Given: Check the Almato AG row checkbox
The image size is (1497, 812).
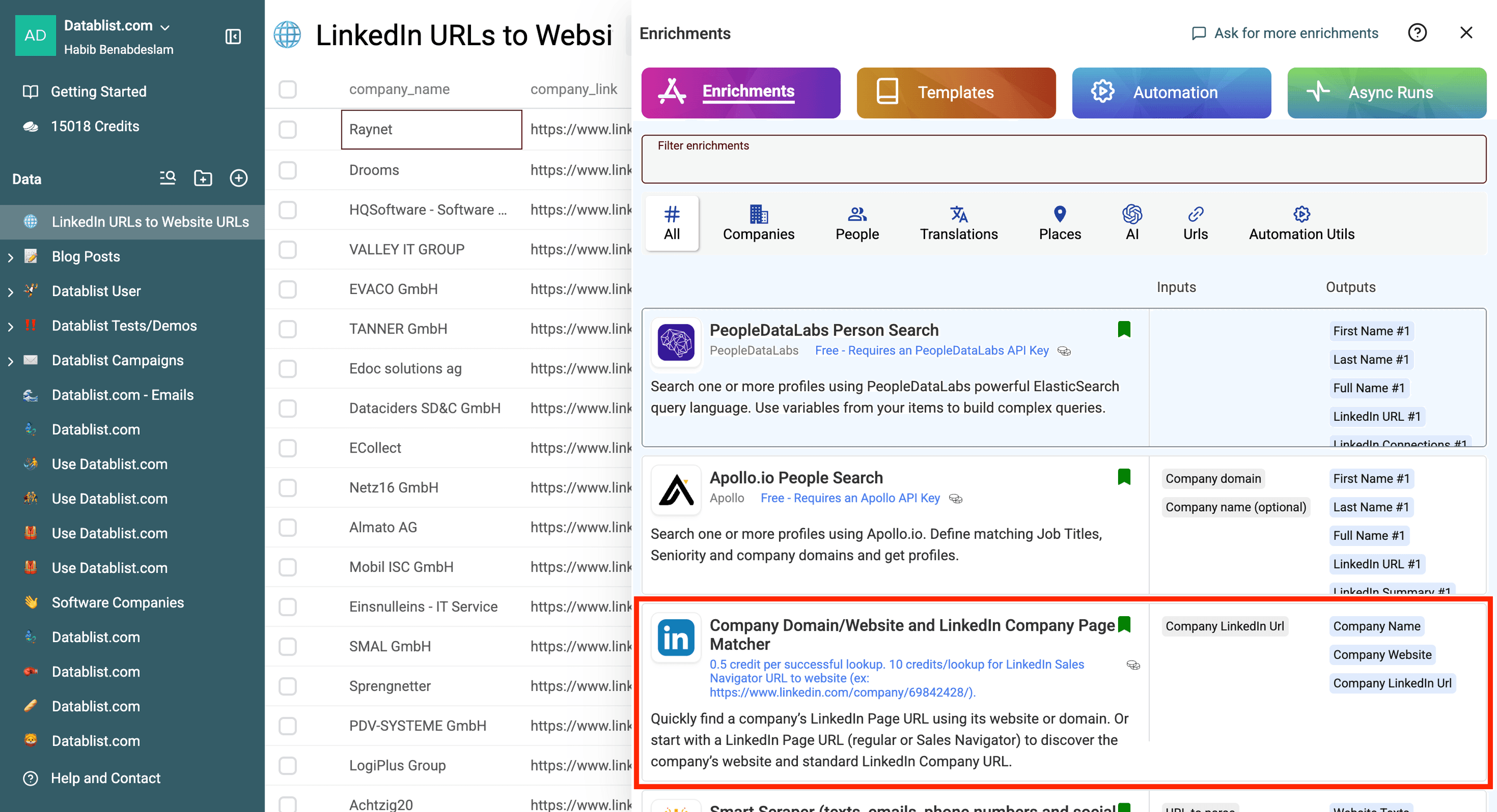Looking at the screenshot, I should coord(287,527).
